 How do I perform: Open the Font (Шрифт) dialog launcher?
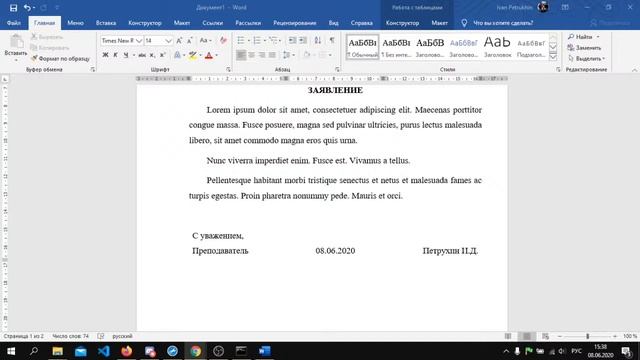228,70
